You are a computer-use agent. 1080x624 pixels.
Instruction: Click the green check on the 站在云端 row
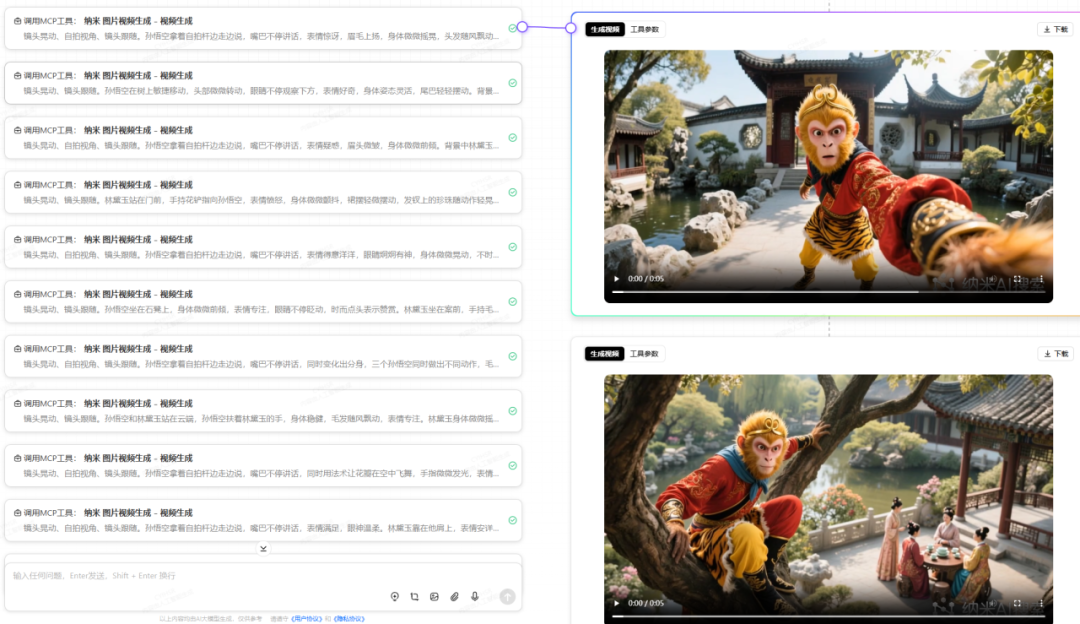click(512, 411)
